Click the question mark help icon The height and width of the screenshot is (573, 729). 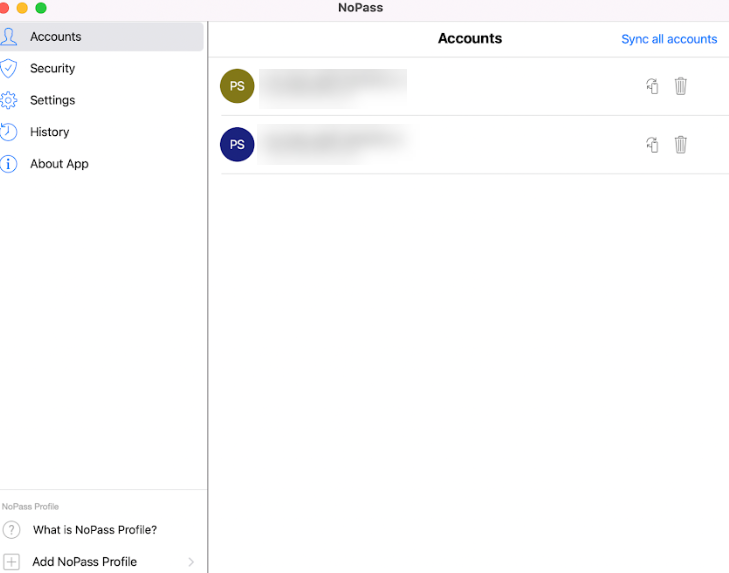(x=11, y=530)
